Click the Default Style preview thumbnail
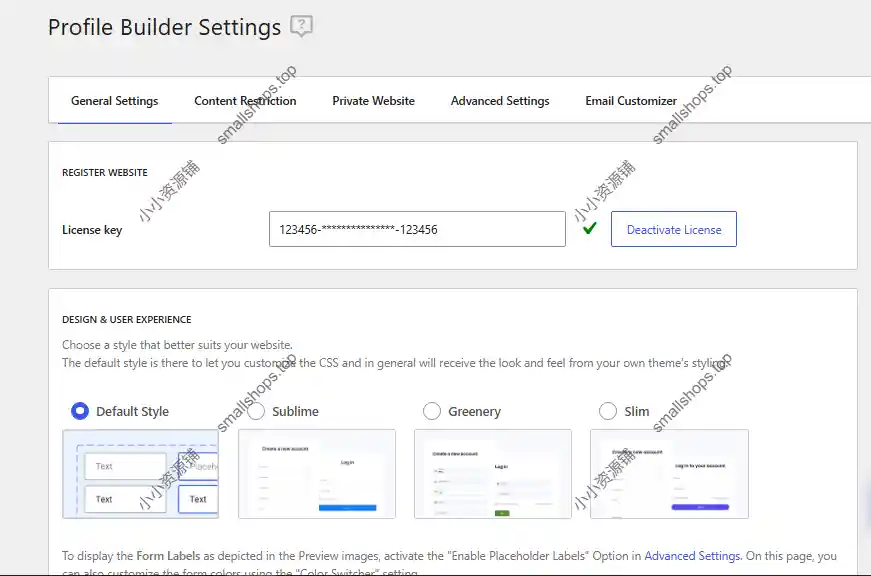 click(x=141, y=474)
